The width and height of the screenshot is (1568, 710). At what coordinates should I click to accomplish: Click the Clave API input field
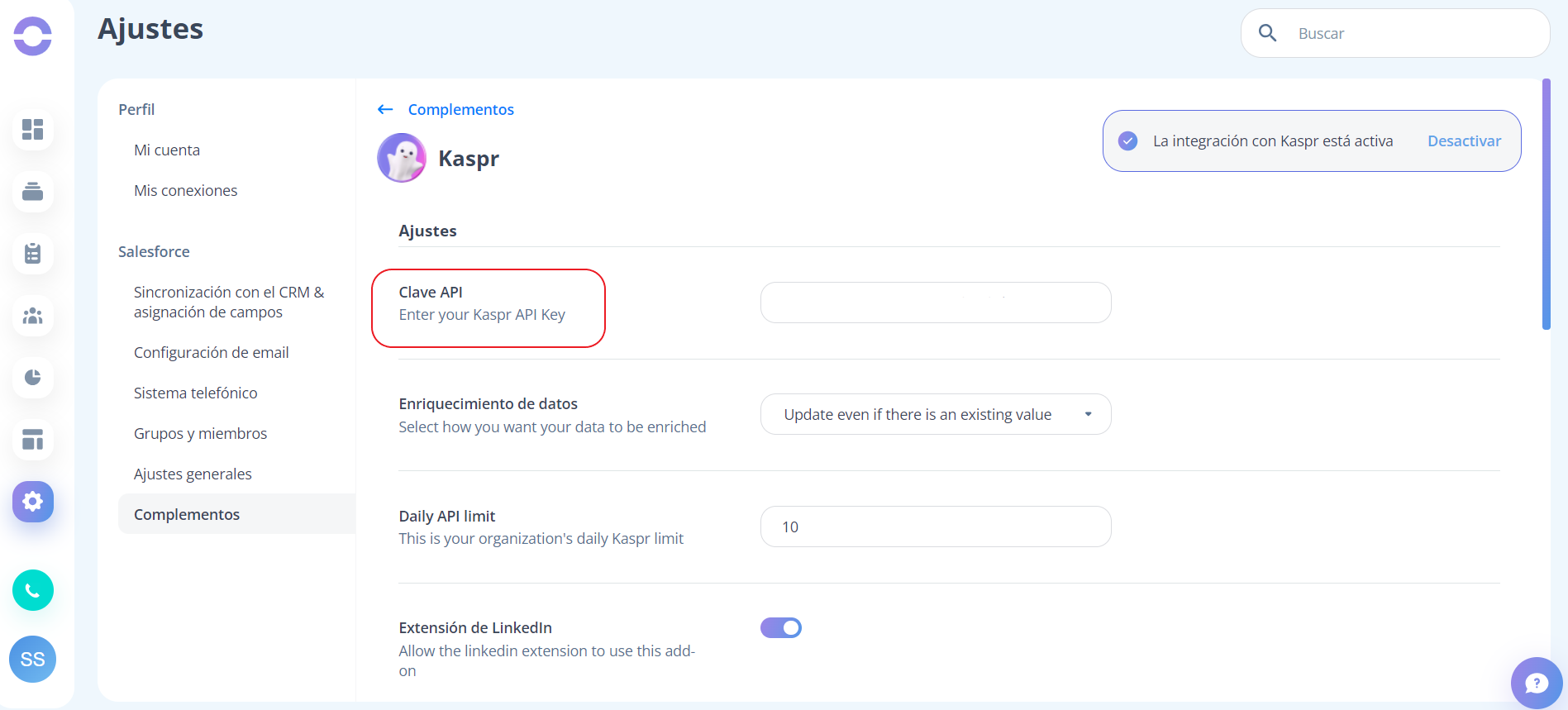(936, 303)
